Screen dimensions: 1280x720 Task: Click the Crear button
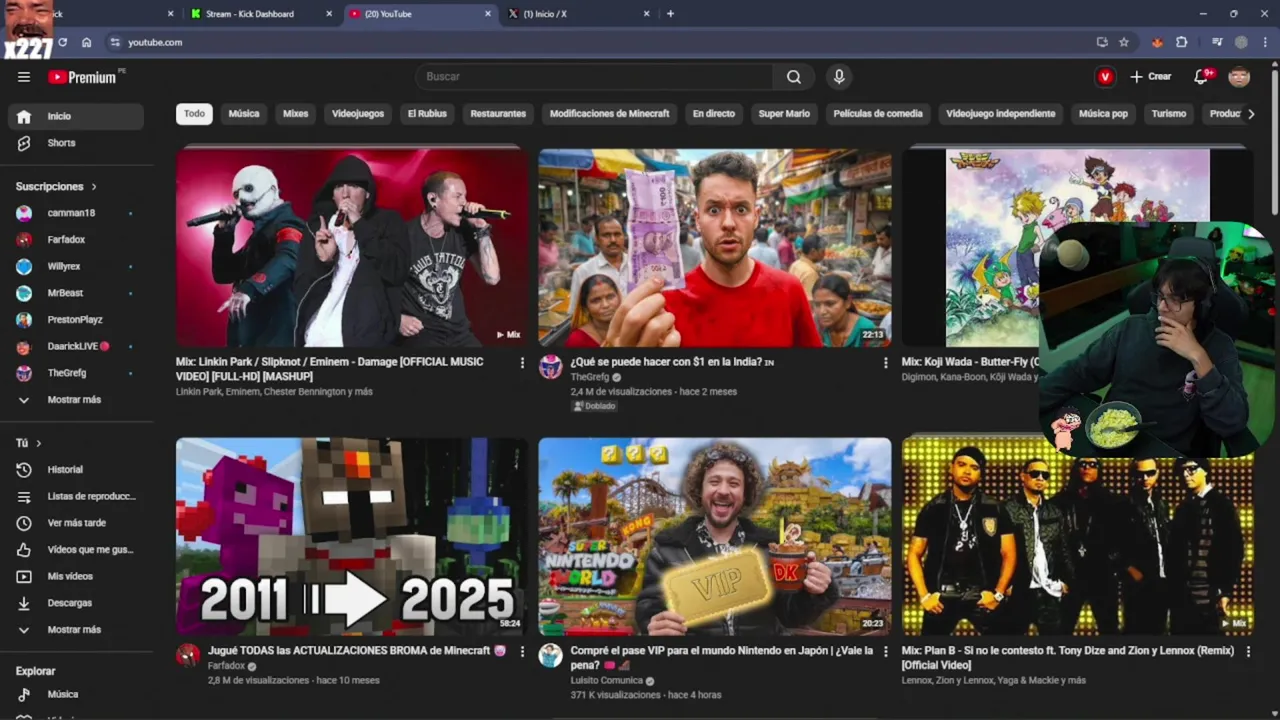pyautogui.click(x=1151, y=77)
